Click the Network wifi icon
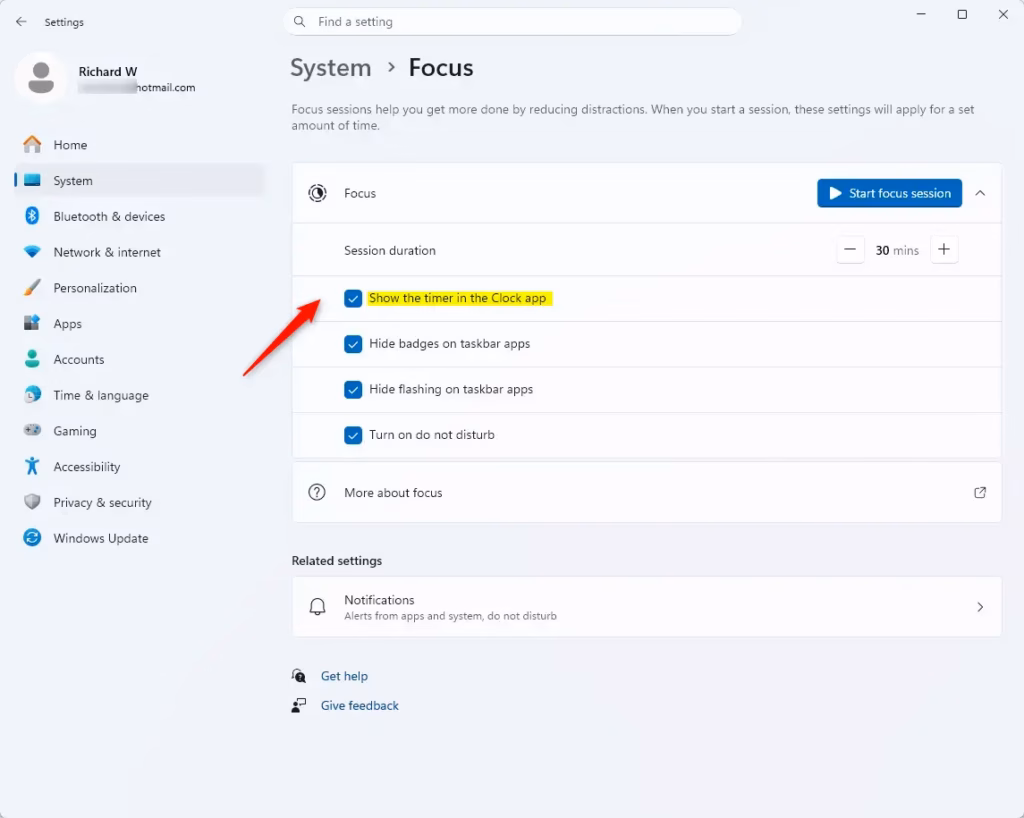 click(32, 252)
